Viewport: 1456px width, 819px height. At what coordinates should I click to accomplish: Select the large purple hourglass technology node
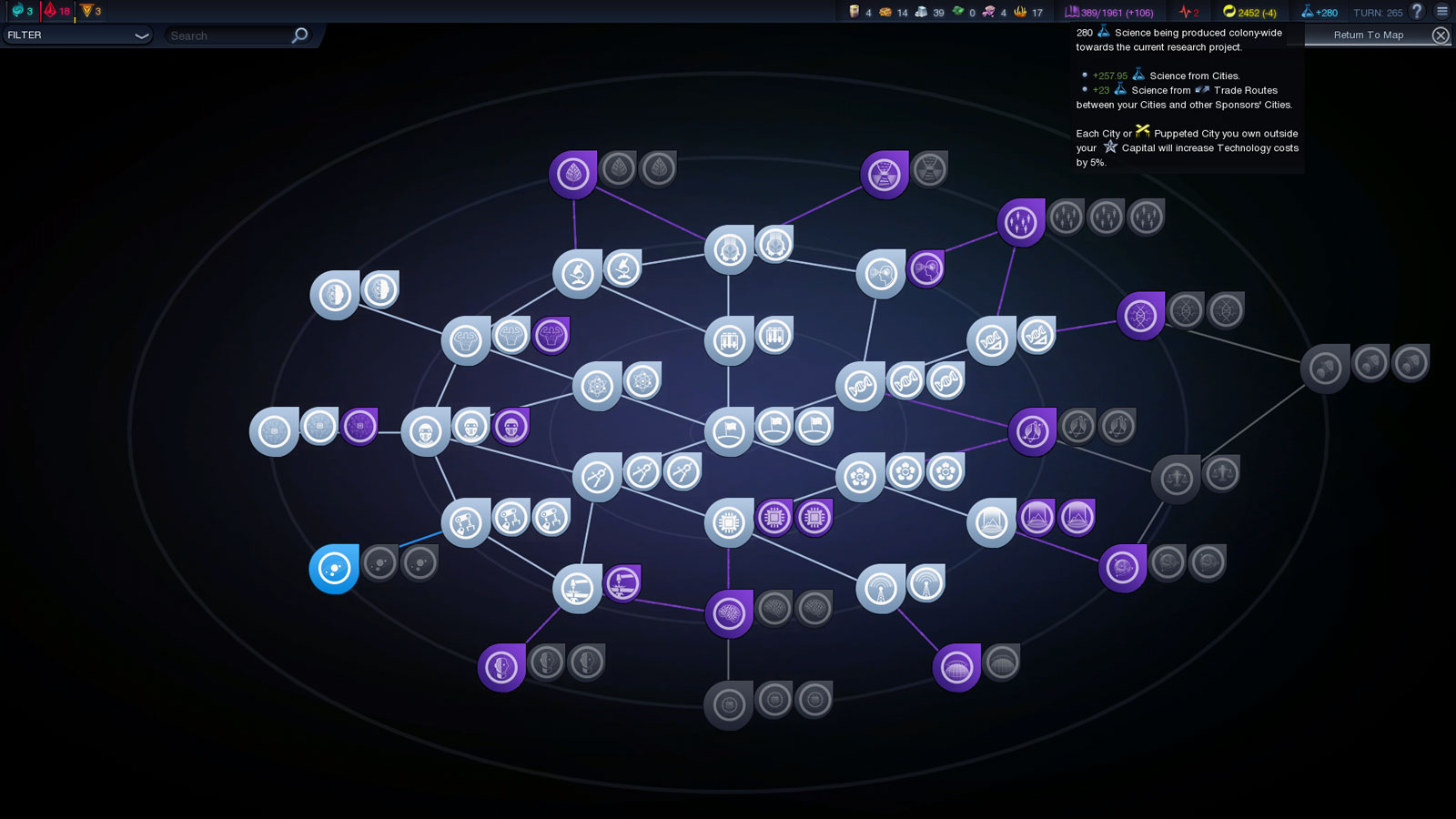click(885, 175)
